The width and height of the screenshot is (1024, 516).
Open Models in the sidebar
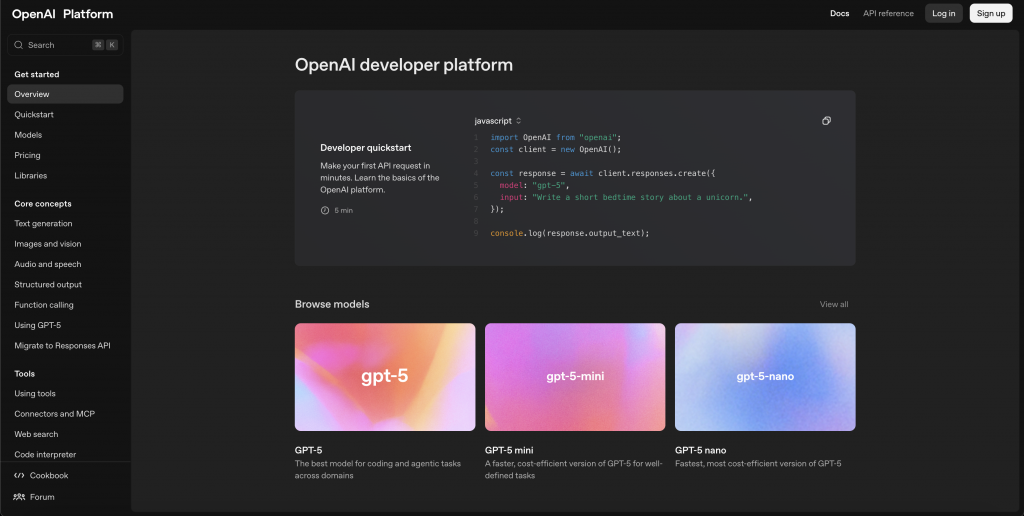pyautogui.click(x=28, y=135)
